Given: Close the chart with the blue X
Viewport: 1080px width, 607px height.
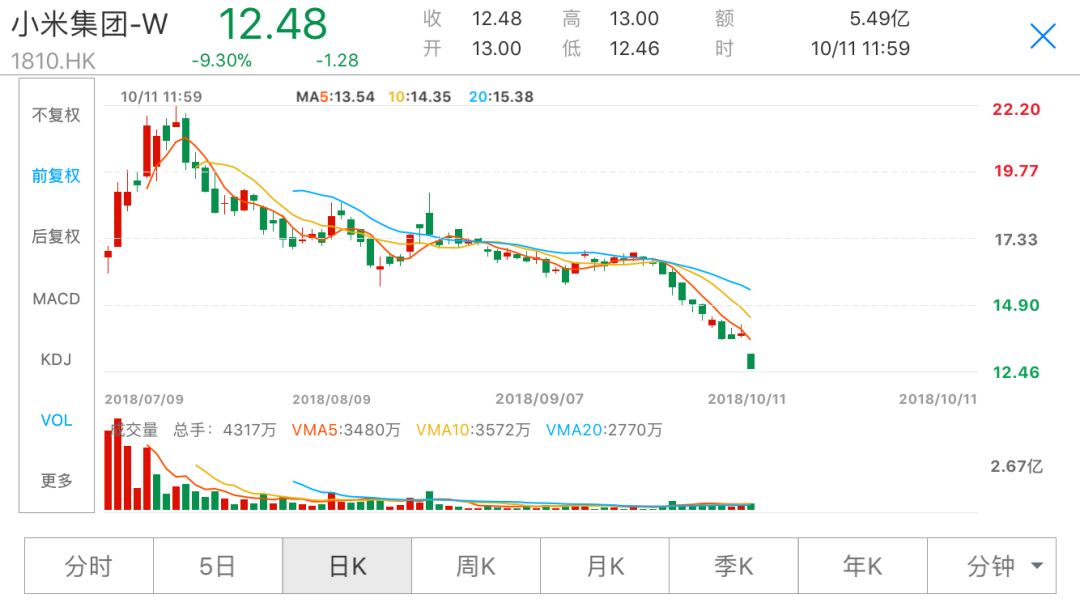Looking at the screenshot, I should [x=1043, y=36].
